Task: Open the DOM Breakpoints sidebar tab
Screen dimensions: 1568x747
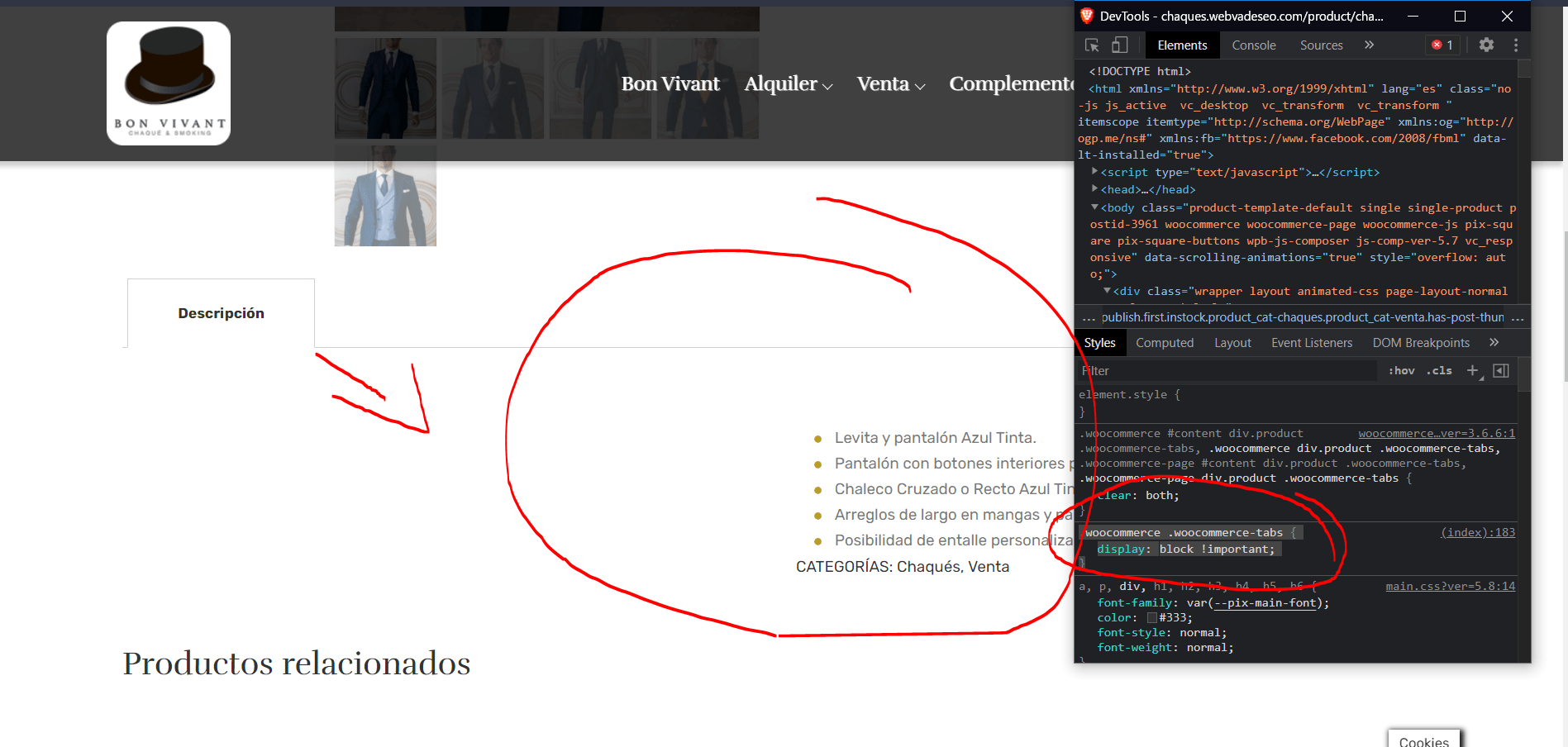Action: pyautogui.click(x=1421, y=343)
